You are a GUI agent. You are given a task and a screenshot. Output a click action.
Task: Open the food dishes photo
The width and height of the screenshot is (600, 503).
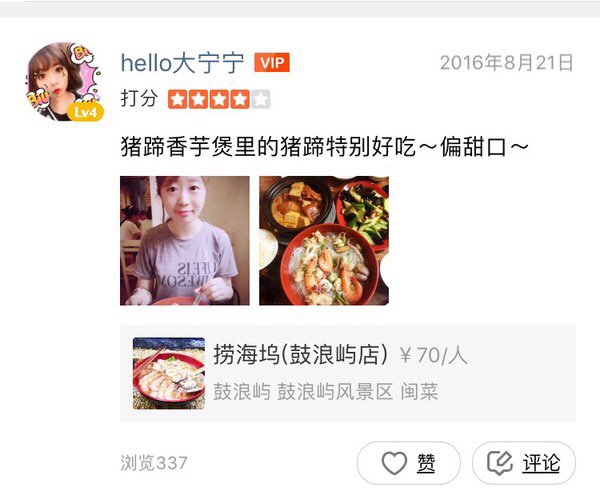pos(324,241)
